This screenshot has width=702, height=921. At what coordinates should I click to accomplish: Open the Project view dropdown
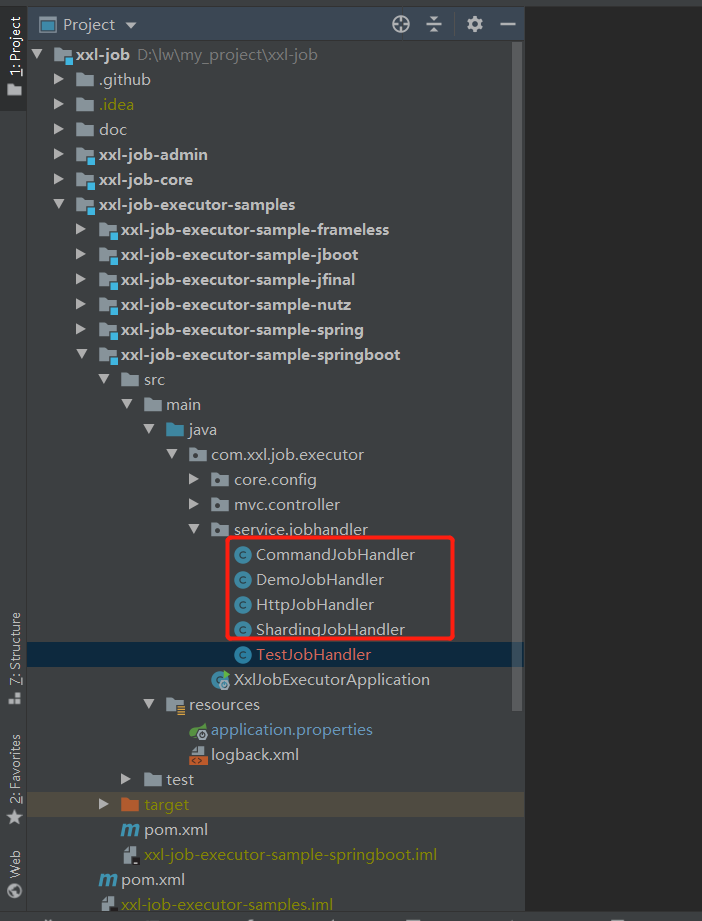[131, 25]
